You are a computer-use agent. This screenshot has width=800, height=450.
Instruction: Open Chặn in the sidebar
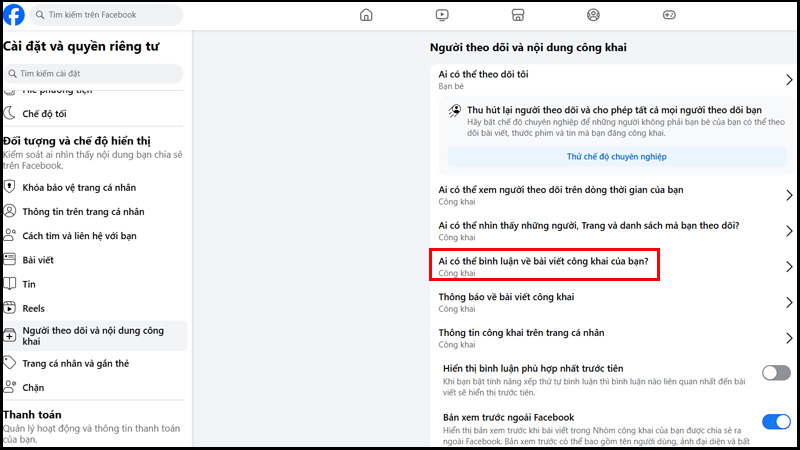click(33, 387)
